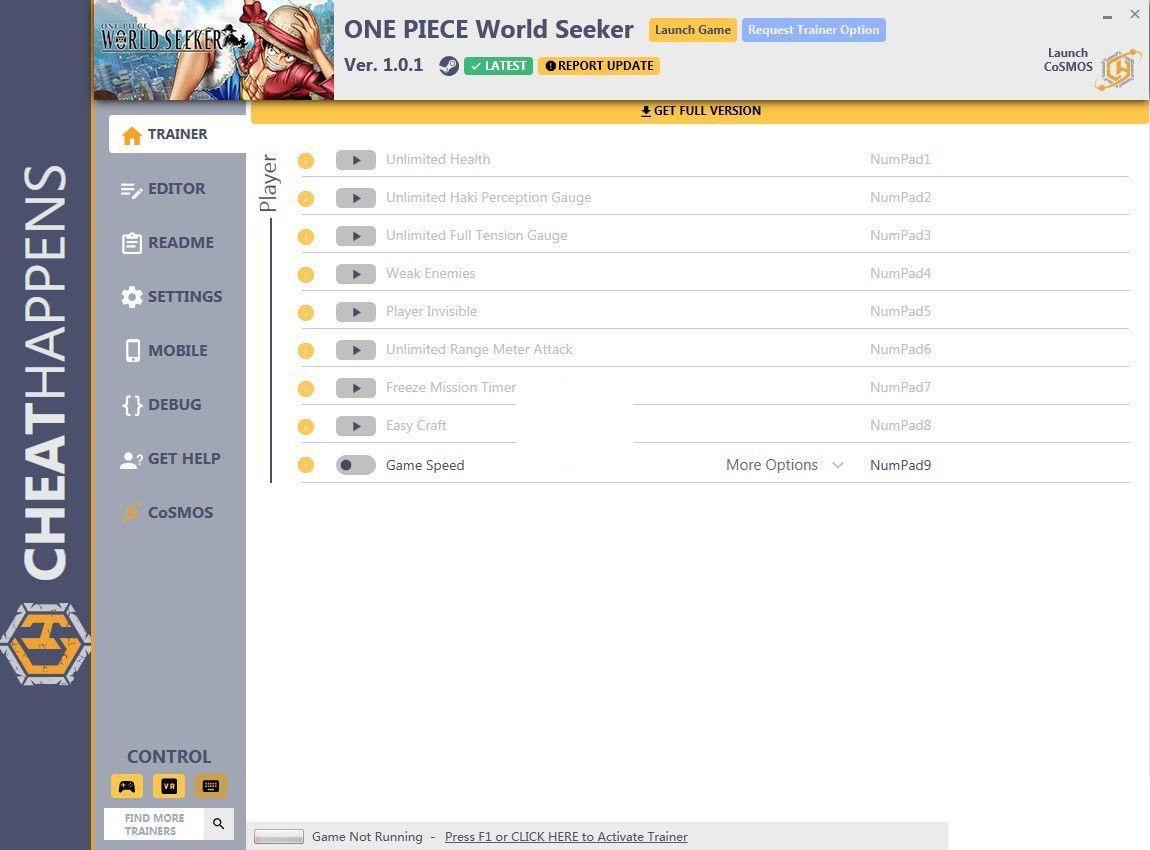Click the Launch CoSMOS text label
1150x850 pixels.
point(1068,60)
